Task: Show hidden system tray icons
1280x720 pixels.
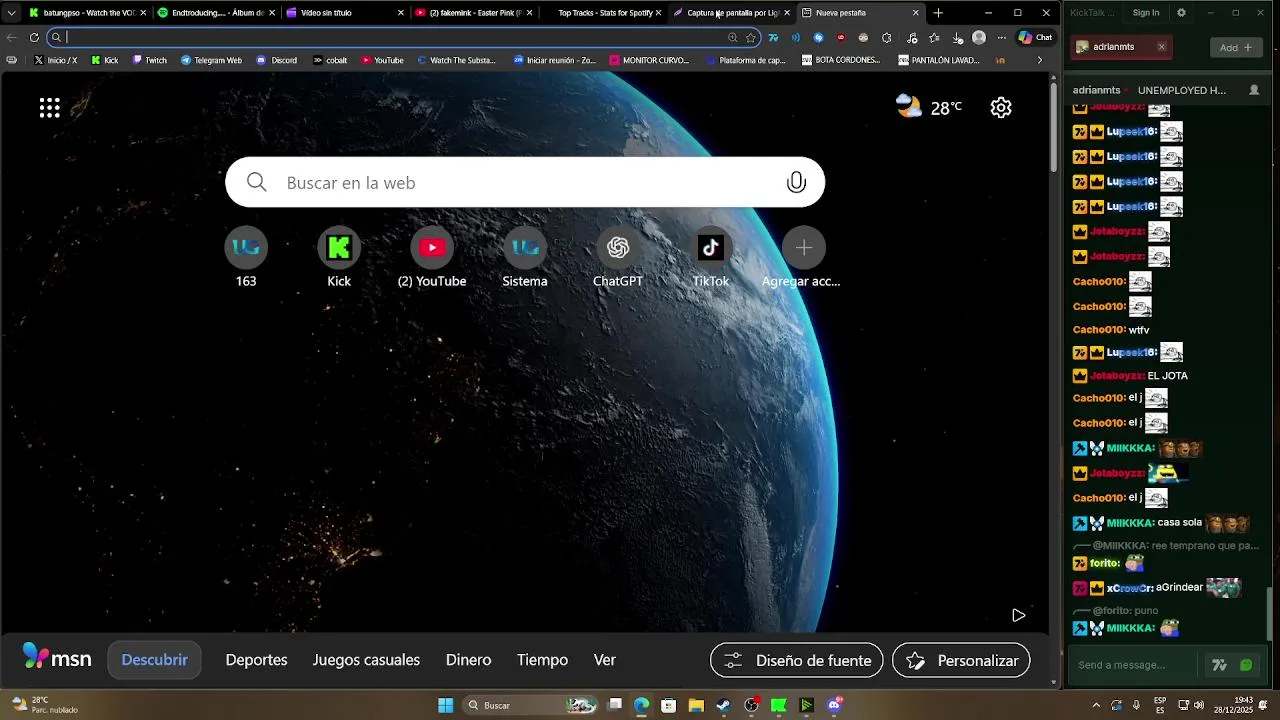Action: point(1096,705)
